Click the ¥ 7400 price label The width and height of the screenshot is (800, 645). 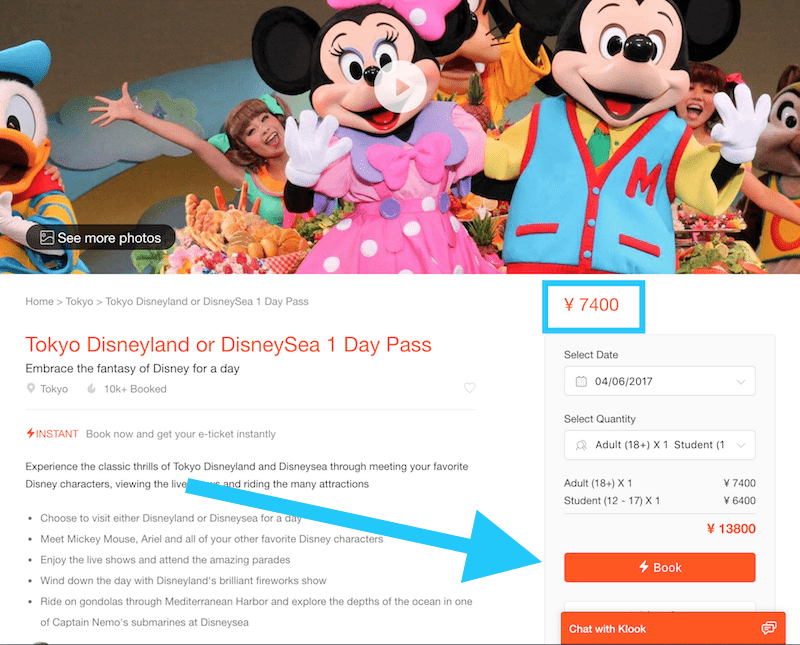point(591,305)
